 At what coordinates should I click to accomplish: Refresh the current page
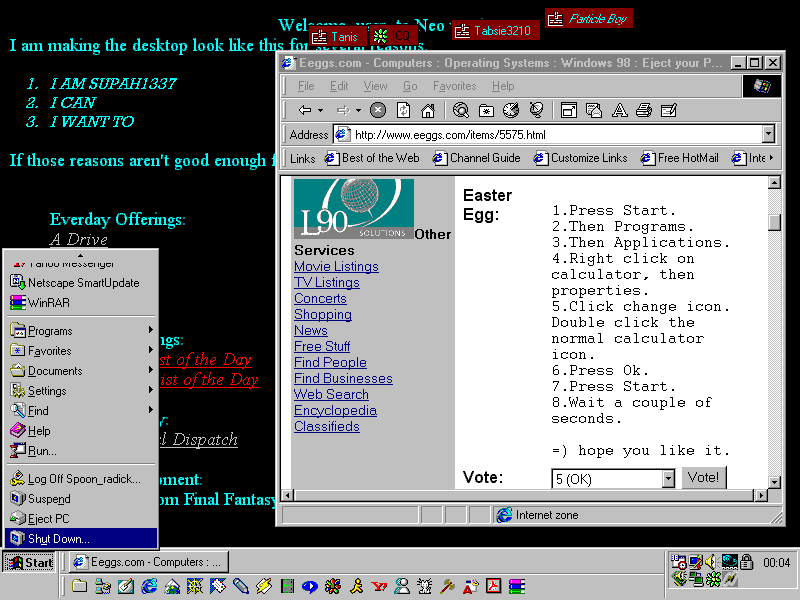[403, 110]
